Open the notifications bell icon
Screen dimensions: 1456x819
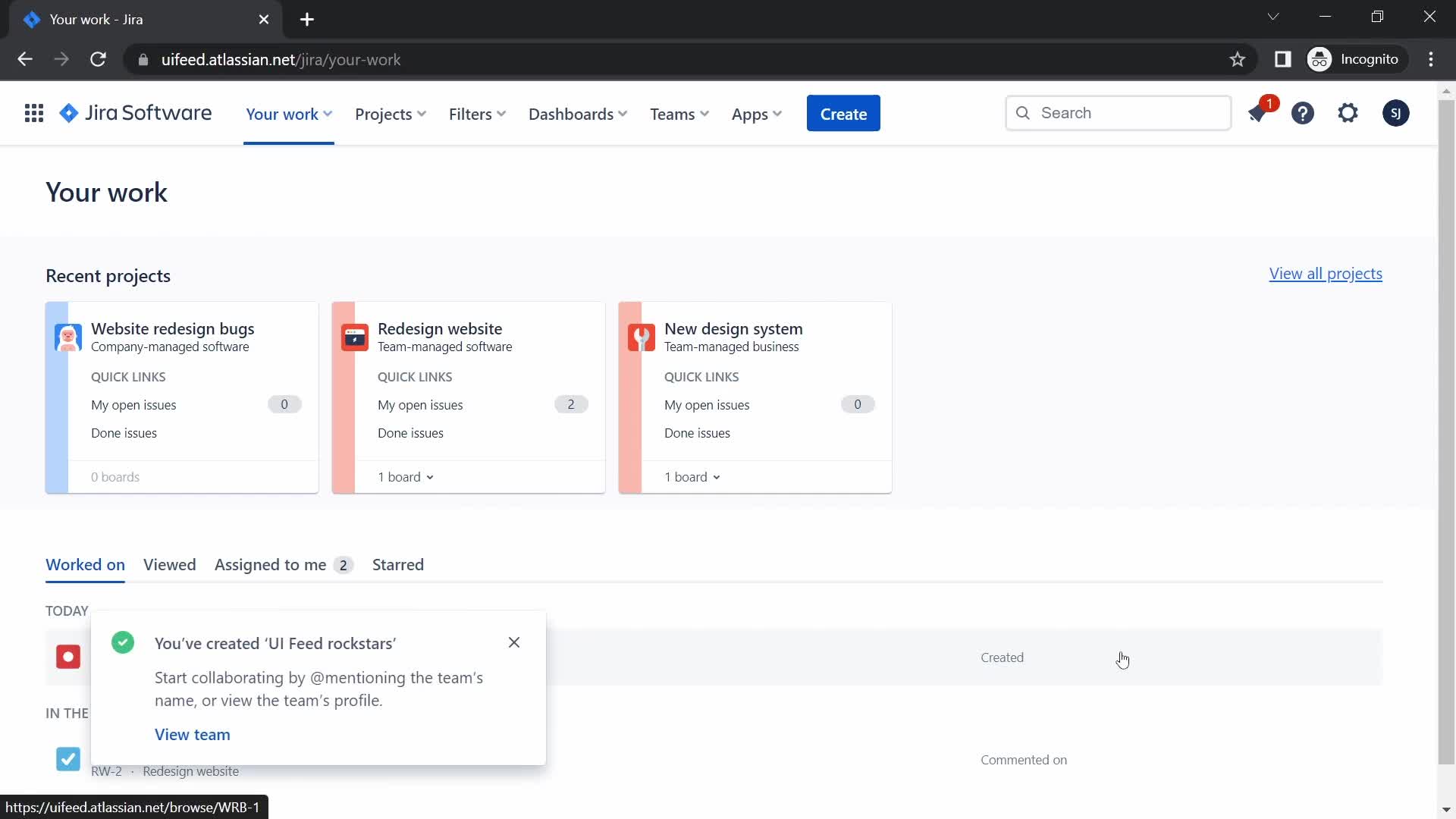click(1258, 112)
